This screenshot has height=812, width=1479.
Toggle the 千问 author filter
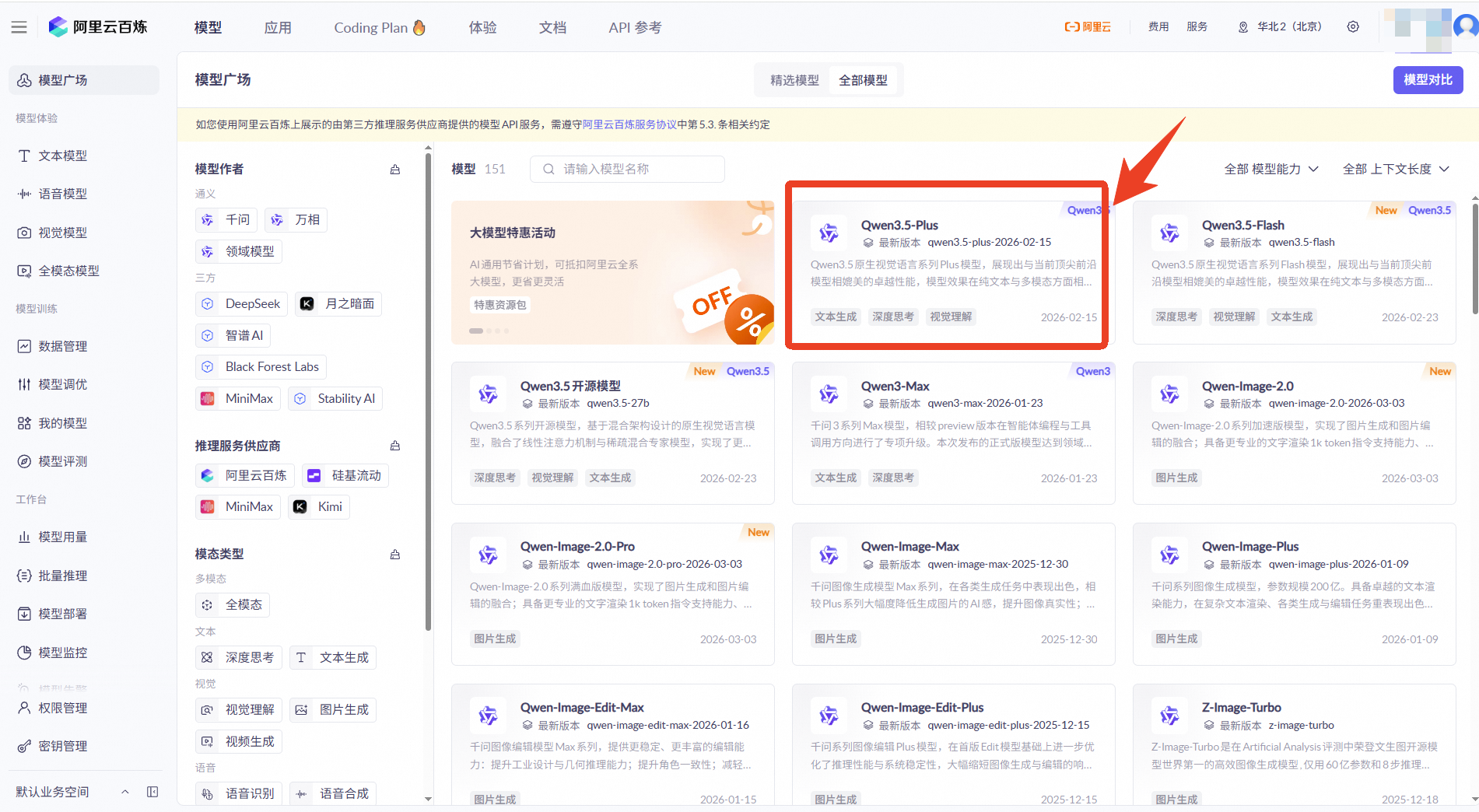[x=226, y=220]
